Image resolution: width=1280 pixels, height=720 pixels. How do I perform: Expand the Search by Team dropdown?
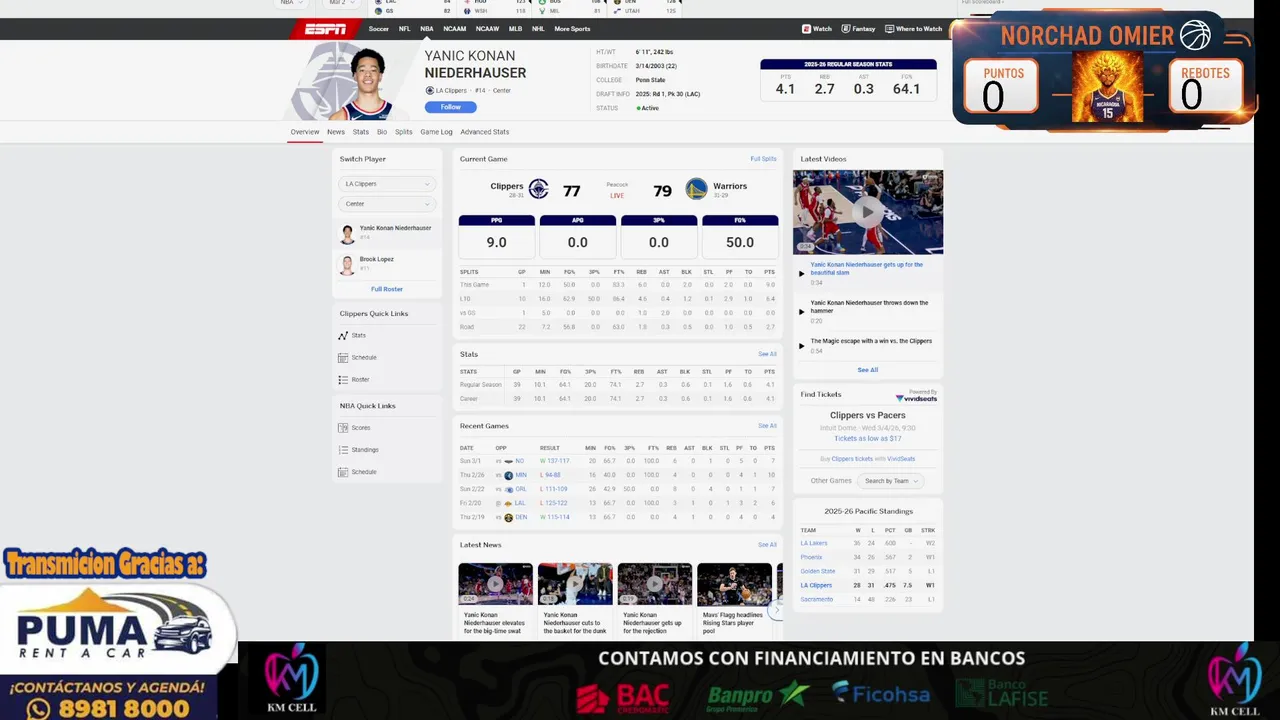[x=889, y=481]
